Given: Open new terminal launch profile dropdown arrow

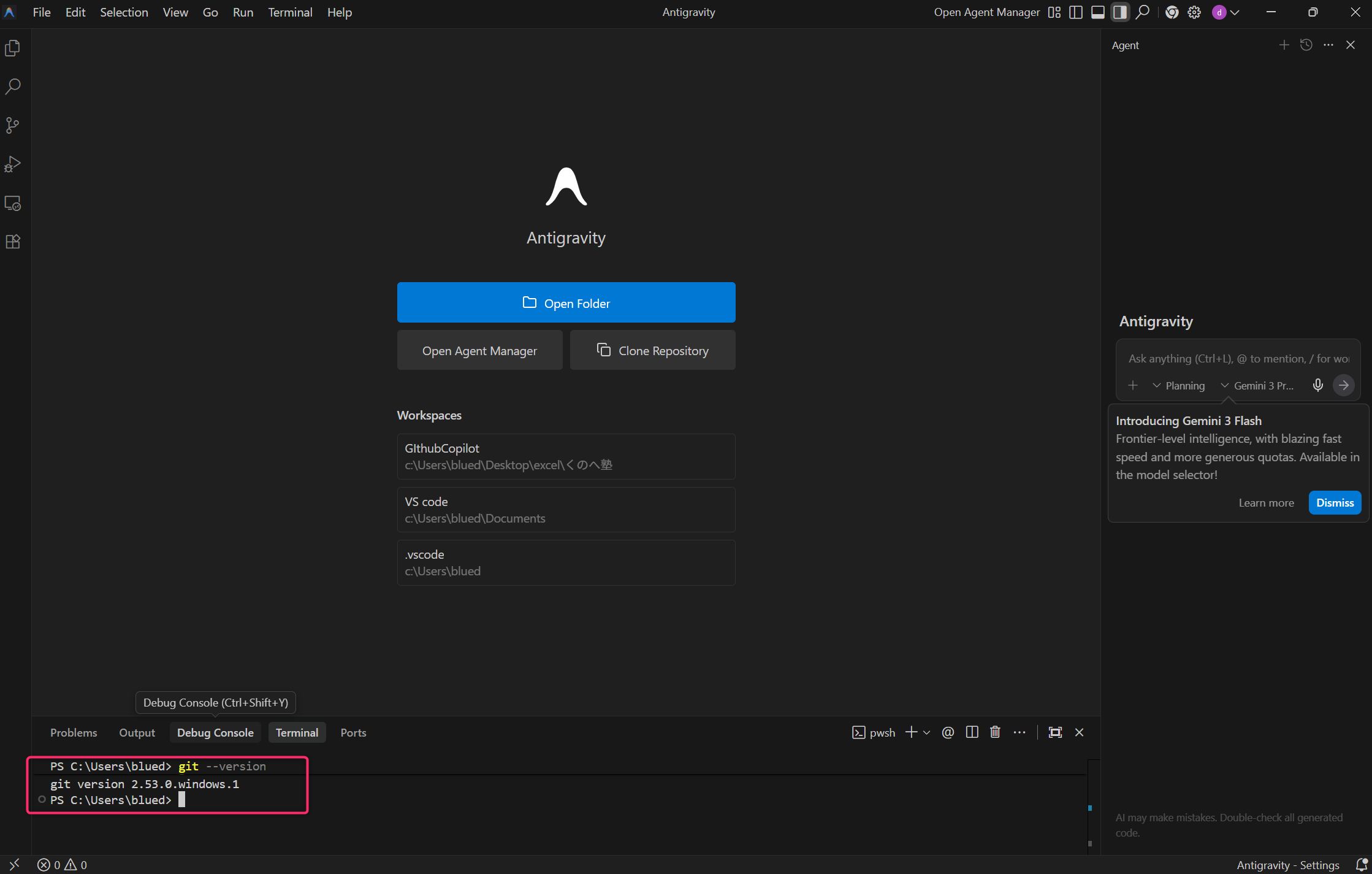Looking at the screenshot, I should pyautogui.click(x=927, y=732).
